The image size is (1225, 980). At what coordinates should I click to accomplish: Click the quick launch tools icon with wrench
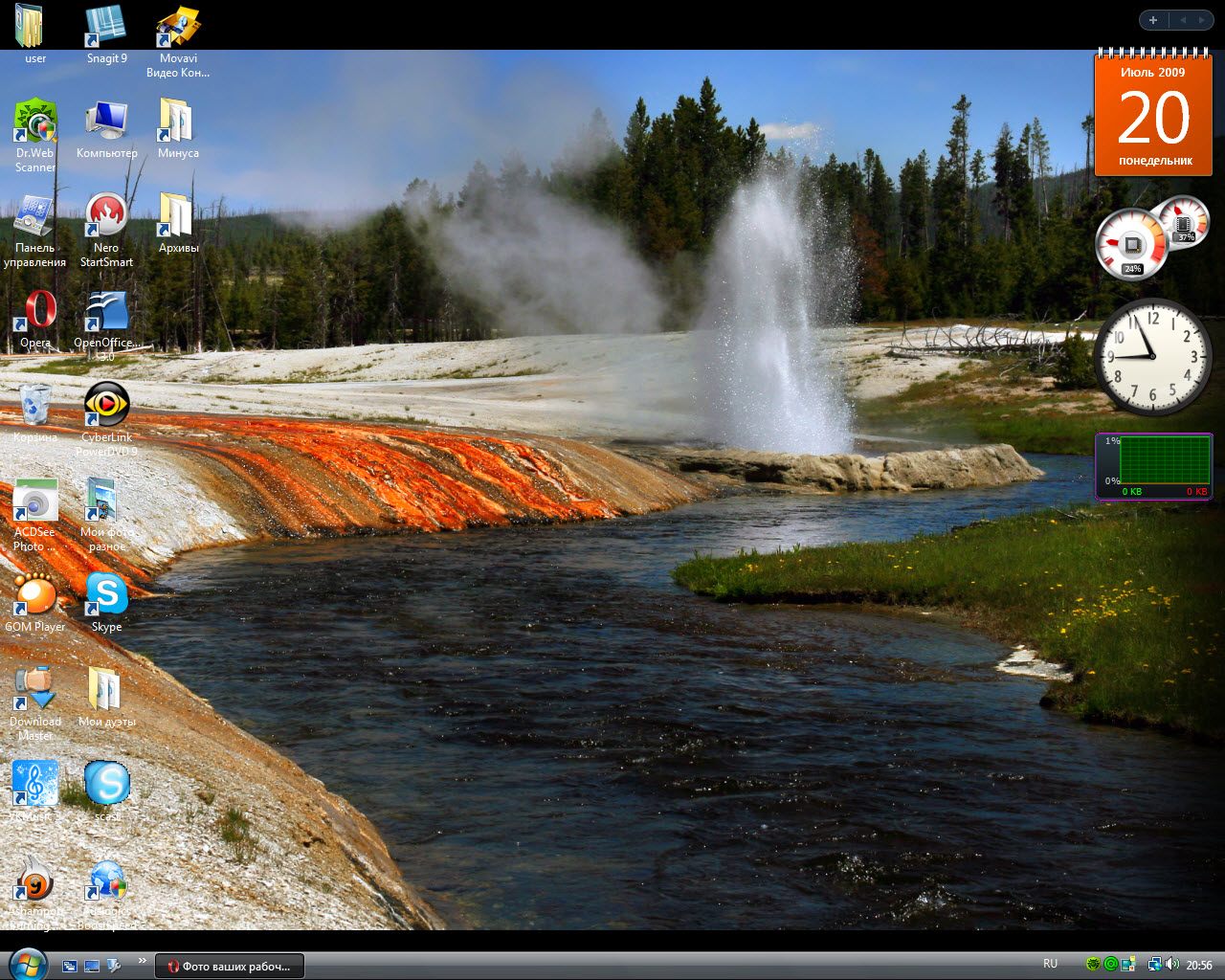coord(114,966)
